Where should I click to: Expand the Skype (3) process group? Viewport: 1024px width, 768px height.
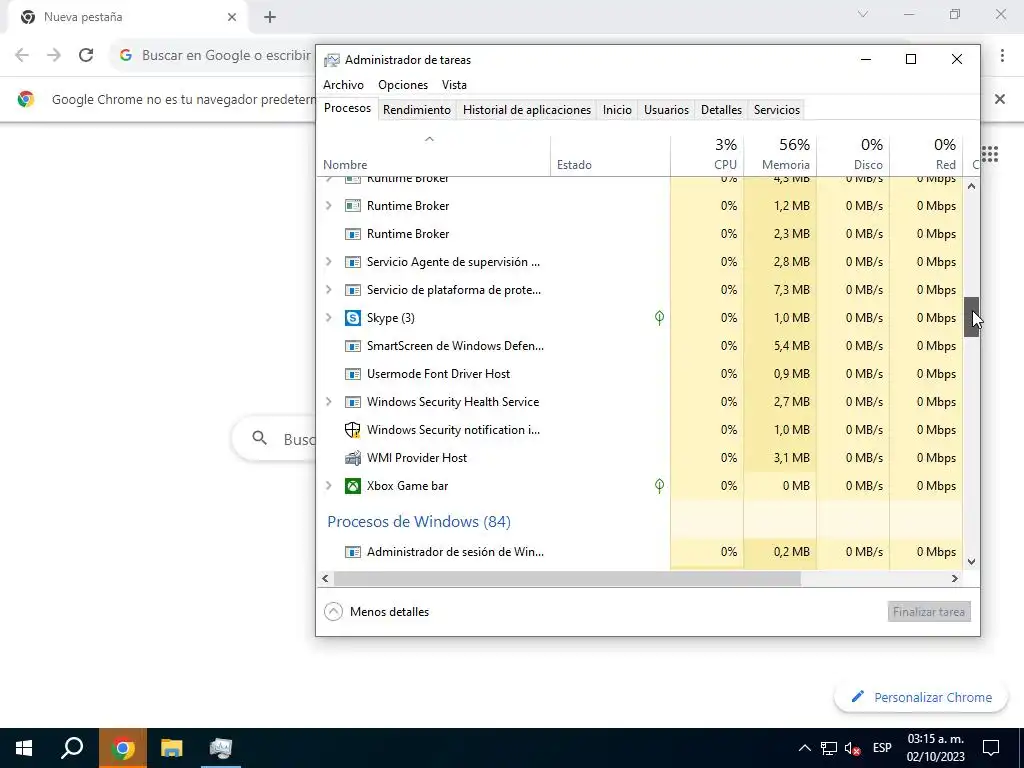pos(328,318)
